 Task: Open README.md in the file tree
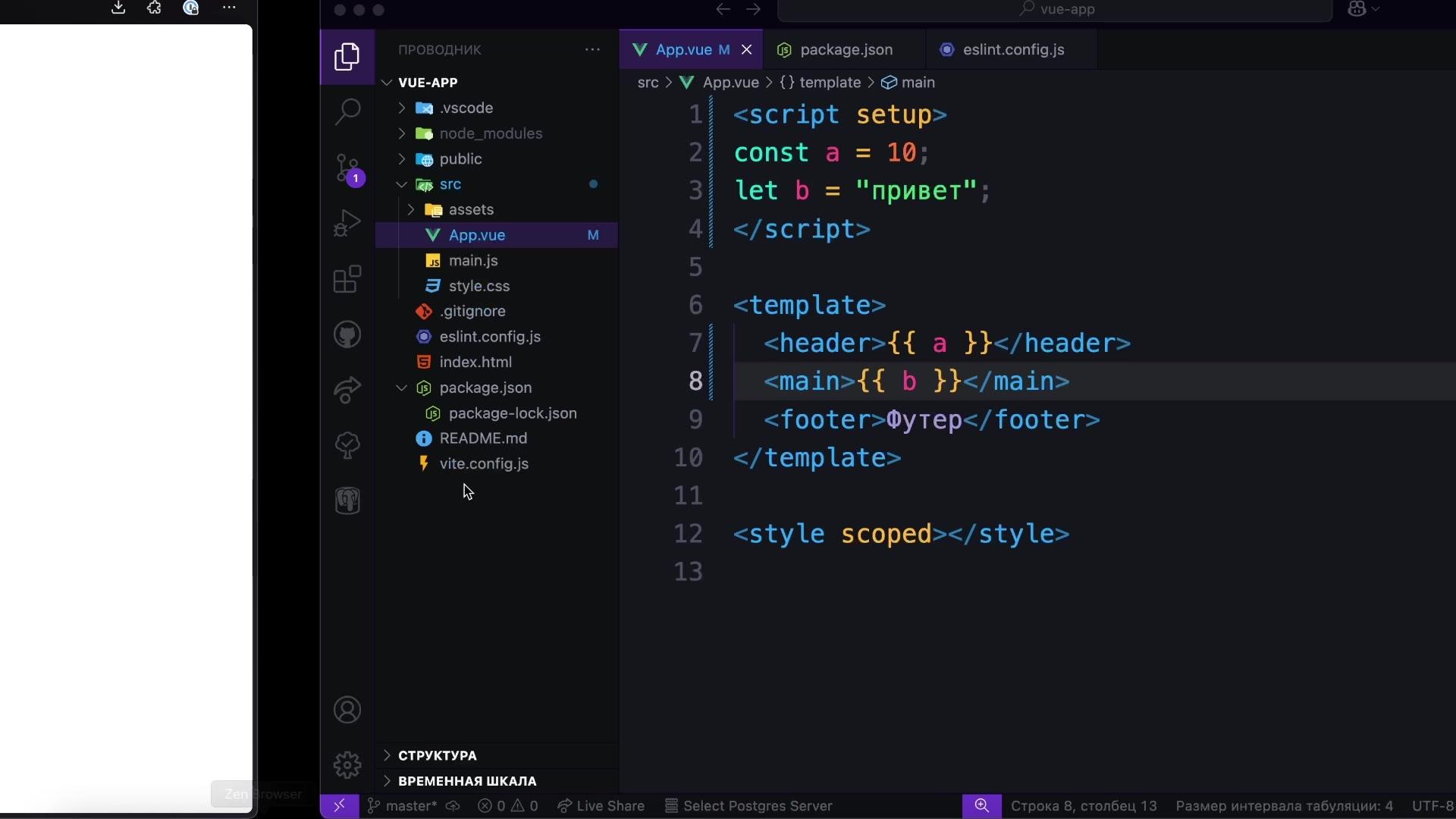click(x=497, y=438)
